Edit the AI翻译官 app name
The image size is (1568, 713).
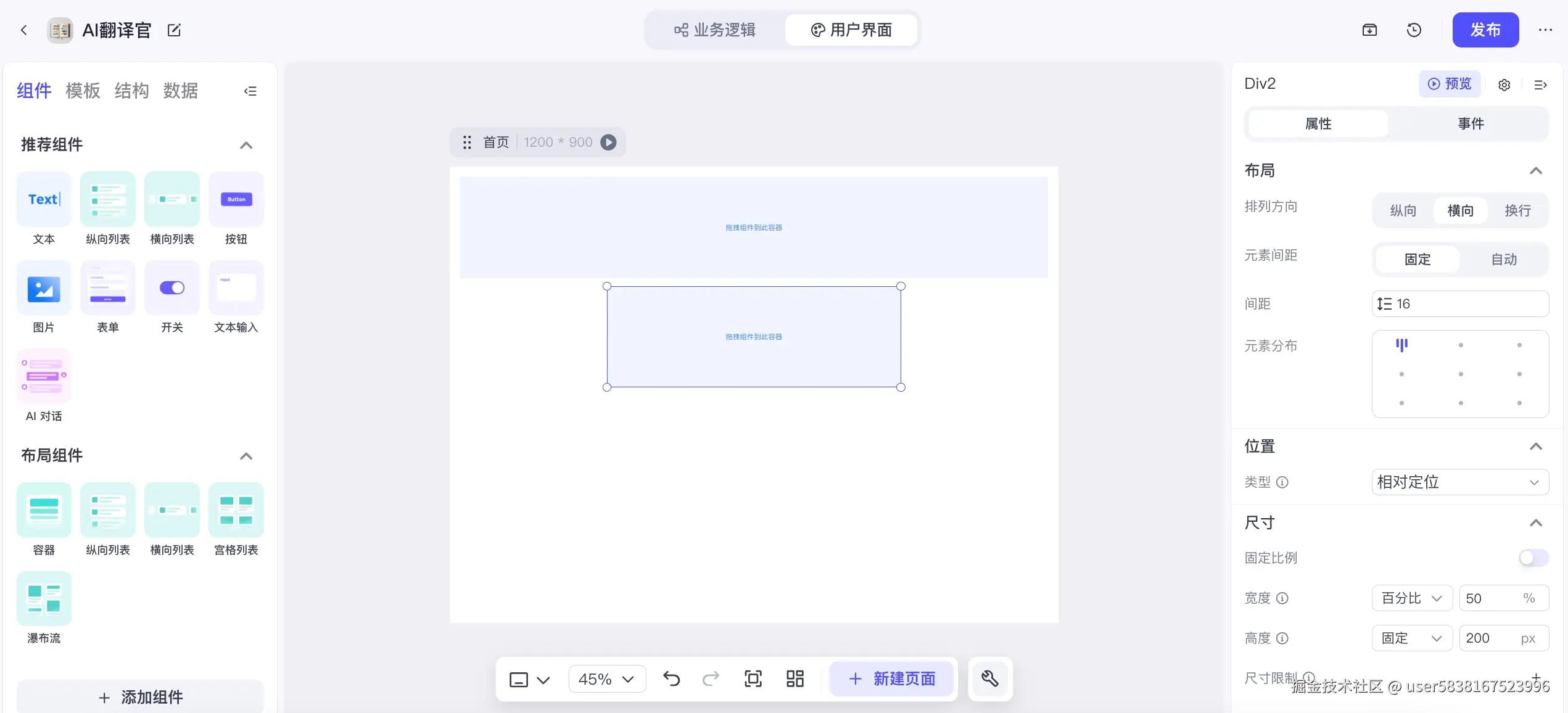point(175,30)
